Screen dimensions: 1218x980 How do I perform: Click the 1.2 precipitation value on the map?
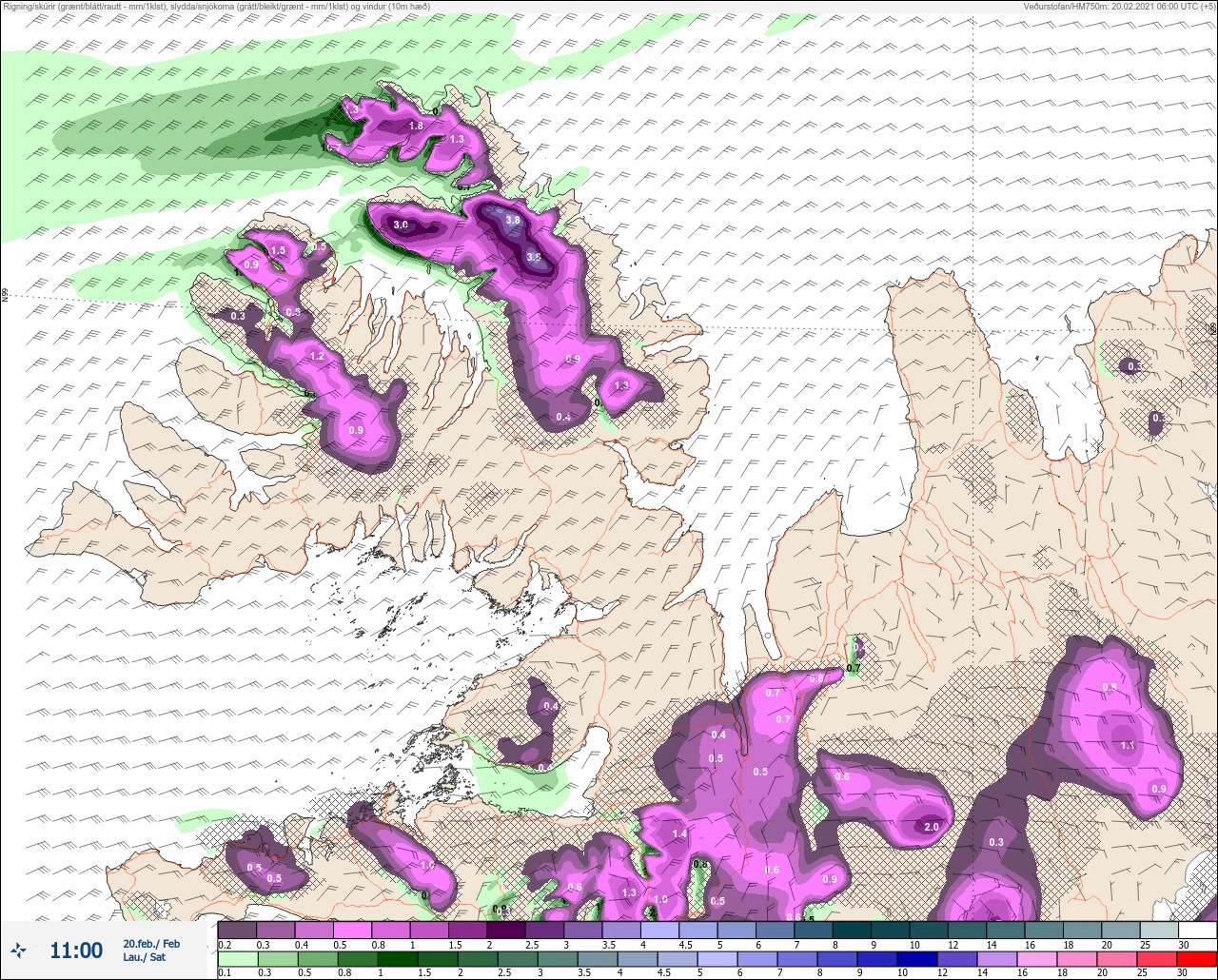point(318,356)
